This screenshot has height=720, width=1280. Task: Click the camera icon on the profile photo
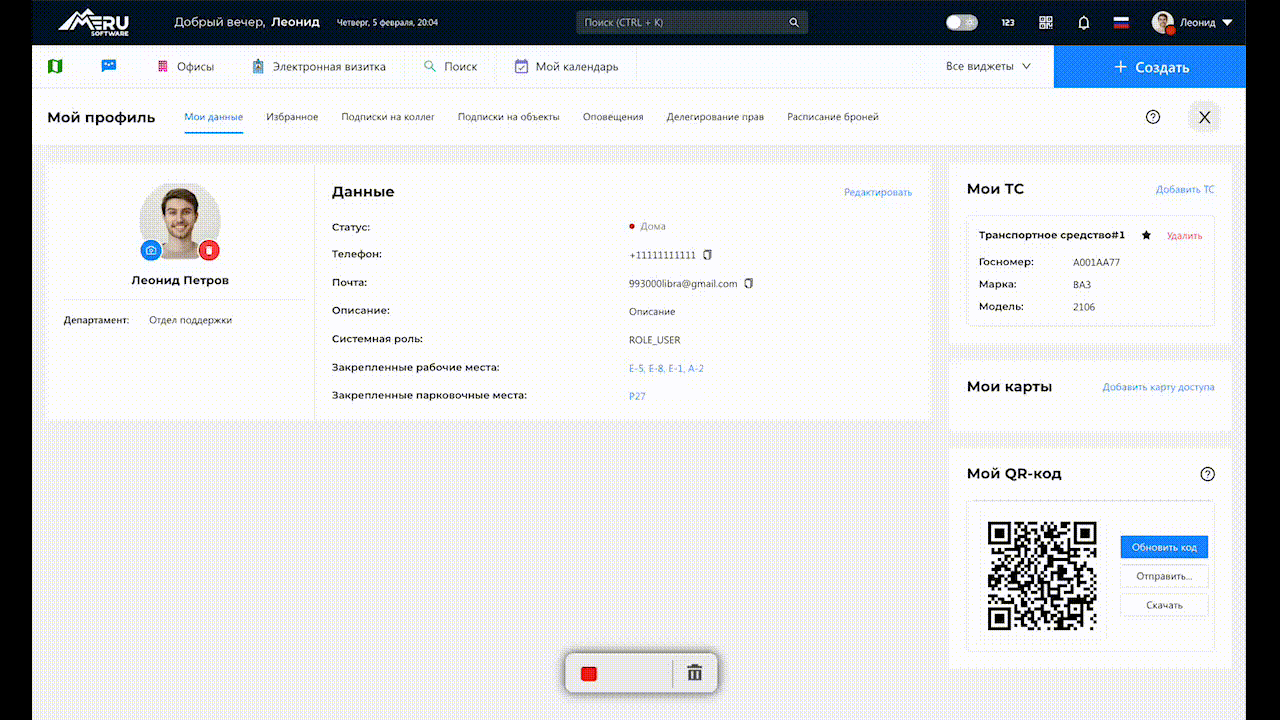[x=150, y=251]
